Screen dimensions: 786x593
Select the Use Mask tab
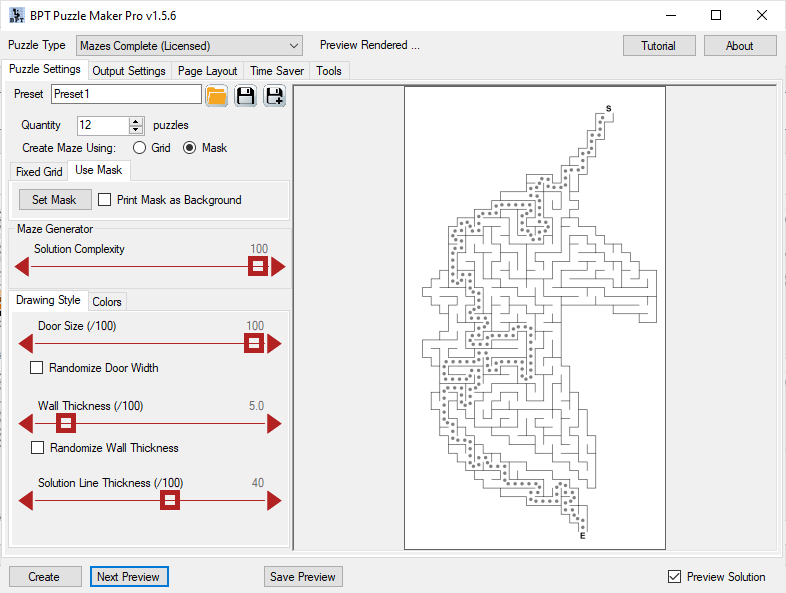tap(99, 170)
